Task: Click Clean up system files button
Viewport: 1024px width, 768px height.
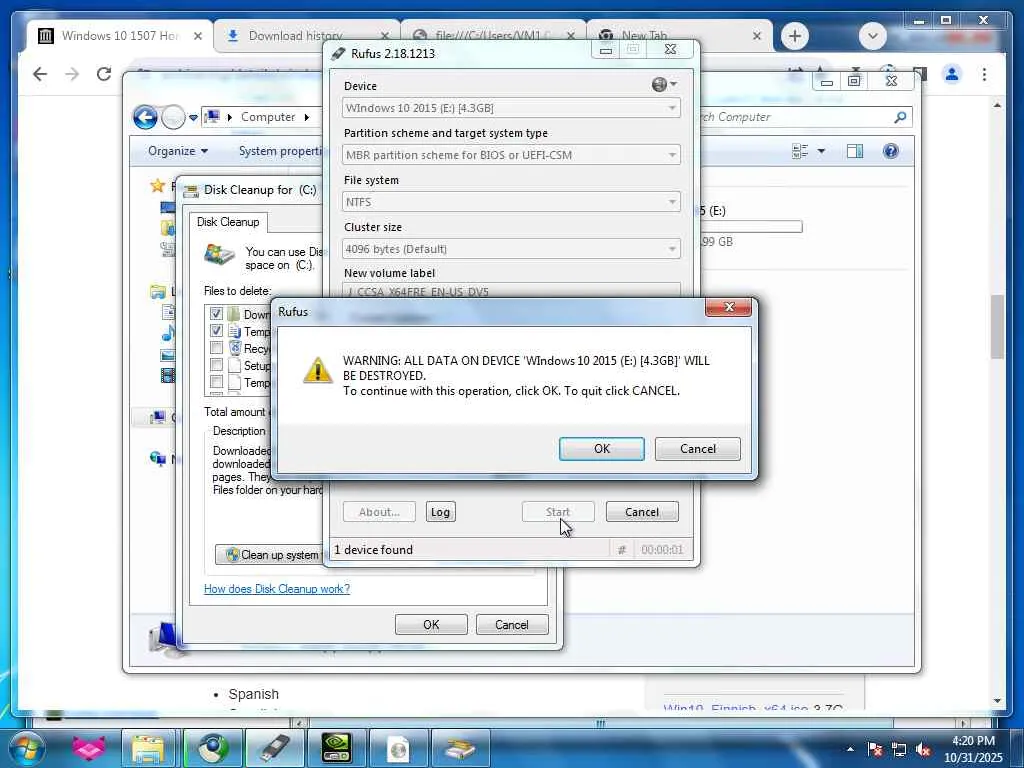Action: click(x=270, y=554)
